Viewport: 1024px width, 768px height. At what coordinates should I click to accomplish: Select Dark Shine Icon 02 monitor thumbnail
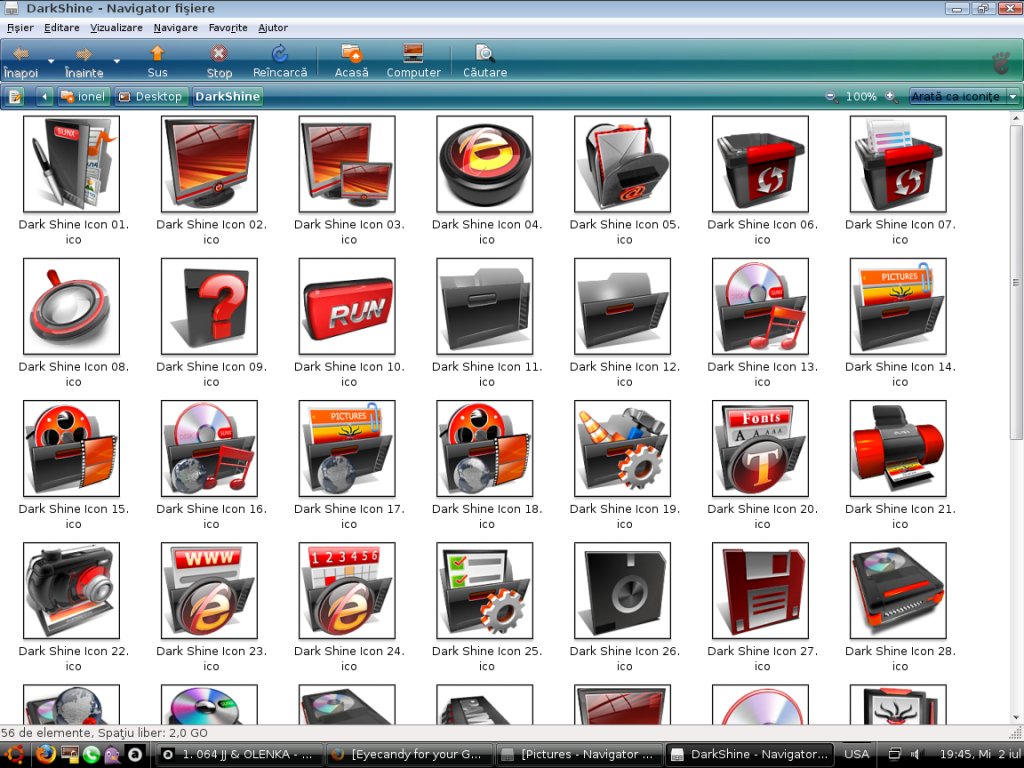209,164
